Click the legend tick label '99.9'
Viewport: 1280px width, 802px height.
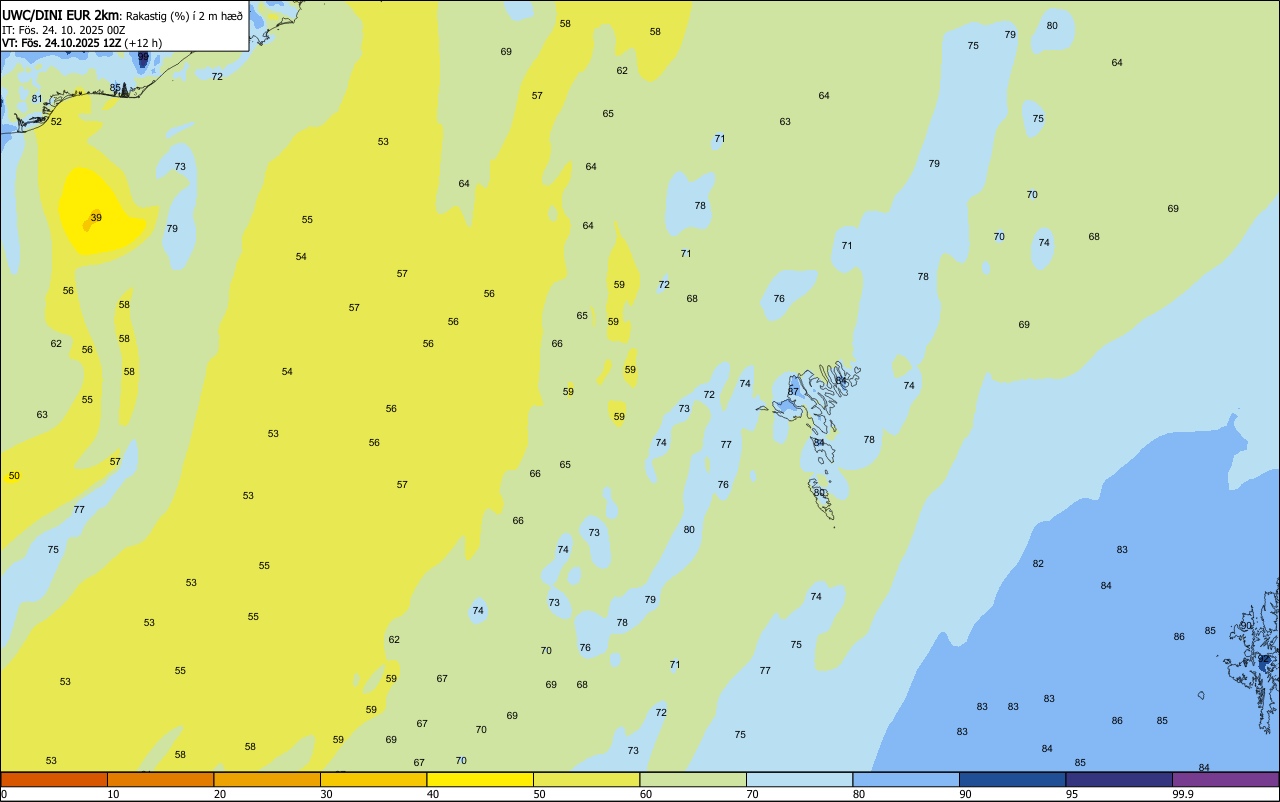pos(1183,794)
